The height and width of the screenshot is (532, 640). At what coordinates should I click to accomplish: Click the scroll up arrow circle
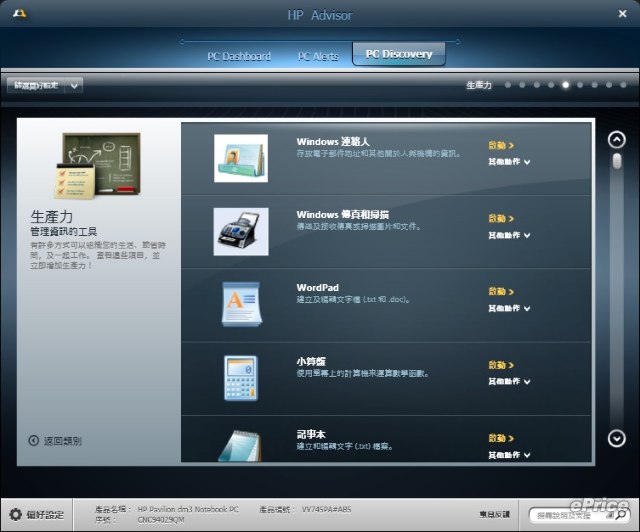coord(616,140)
